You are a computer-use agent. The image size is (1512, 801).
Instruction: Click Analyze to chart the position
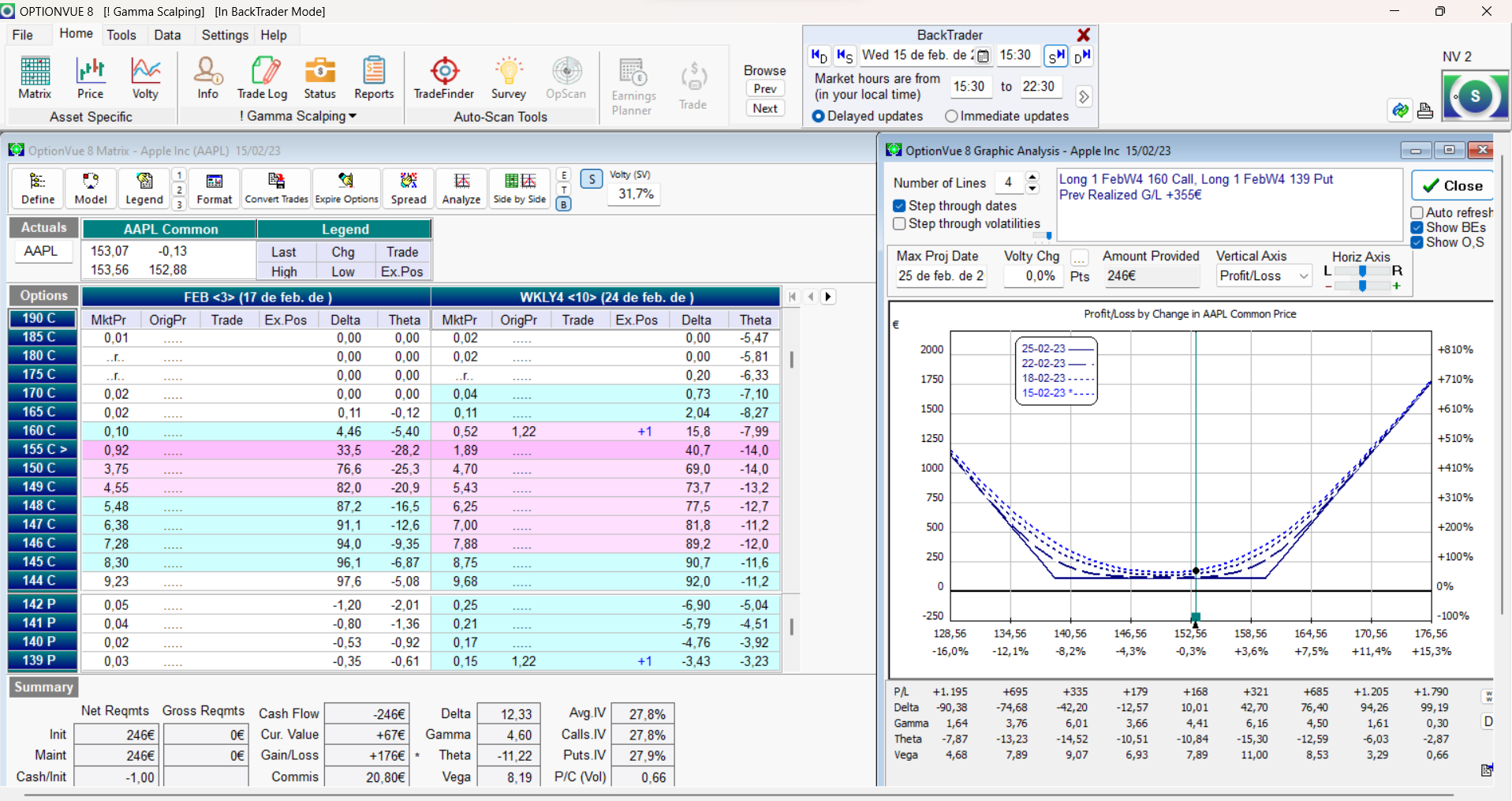[x=461, y=189]
